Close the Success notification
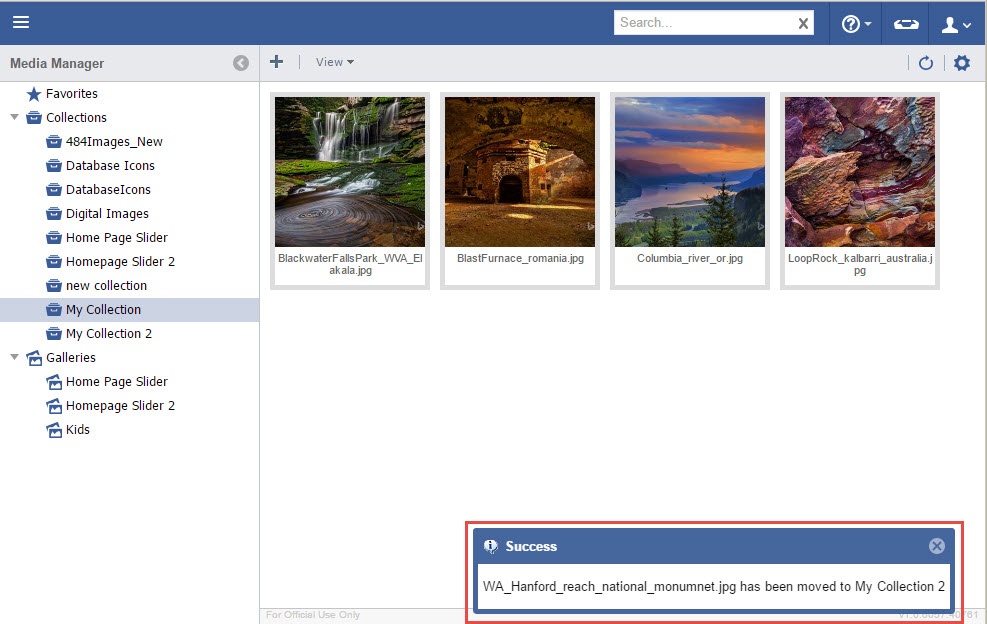The width and height of the screenshot is (987, 624). click(936, 546)
